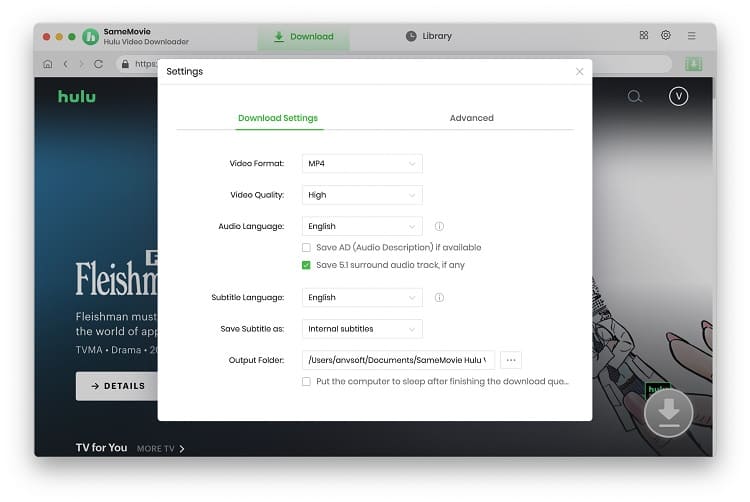Enable Save AD audio description checkbox
Image resolution: width=750 pixels, height=502 pixels.
coord(306,248)
